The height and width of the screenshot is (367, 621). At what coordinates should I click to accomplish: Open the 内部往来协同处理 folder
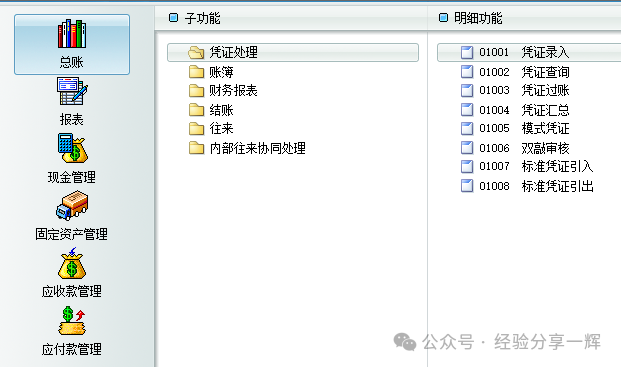247,148
